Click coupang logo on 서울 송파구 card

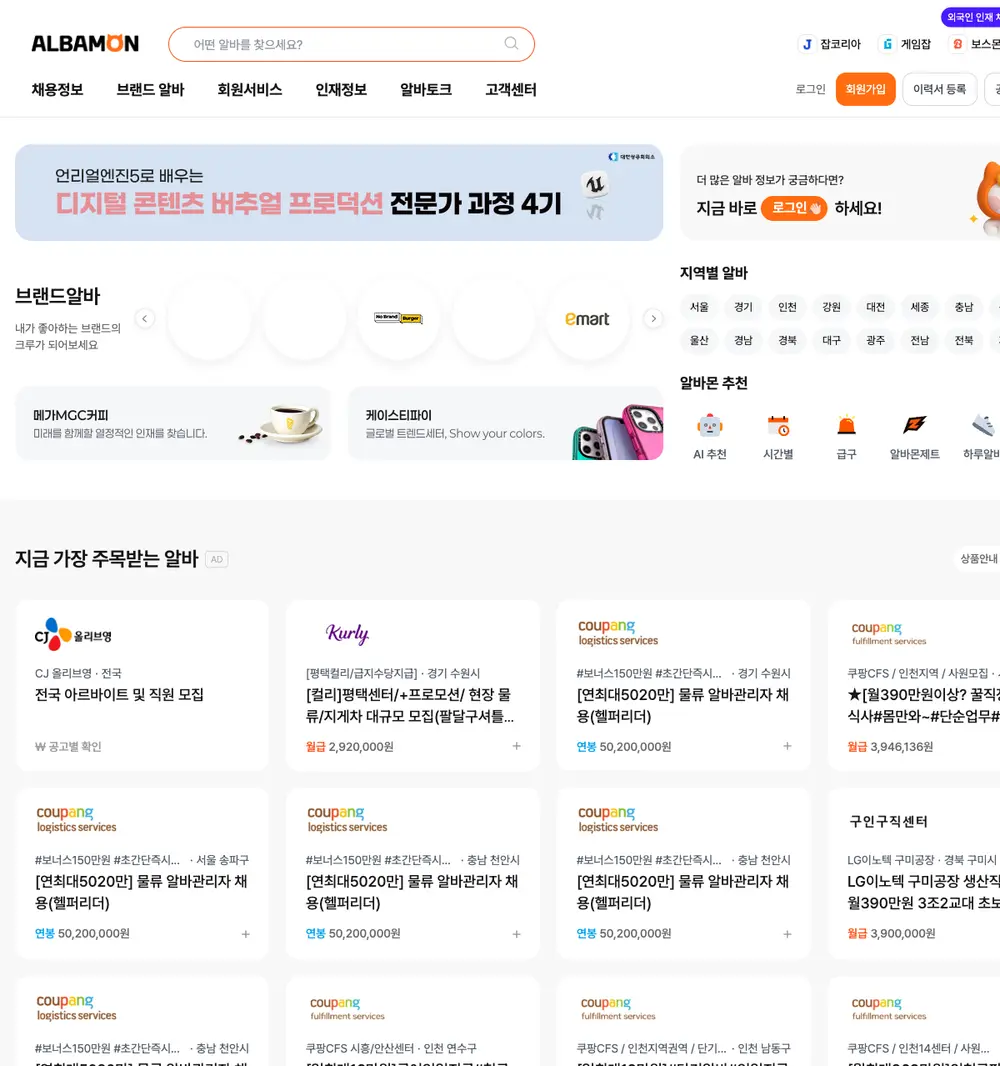click(x=76, y=819)
